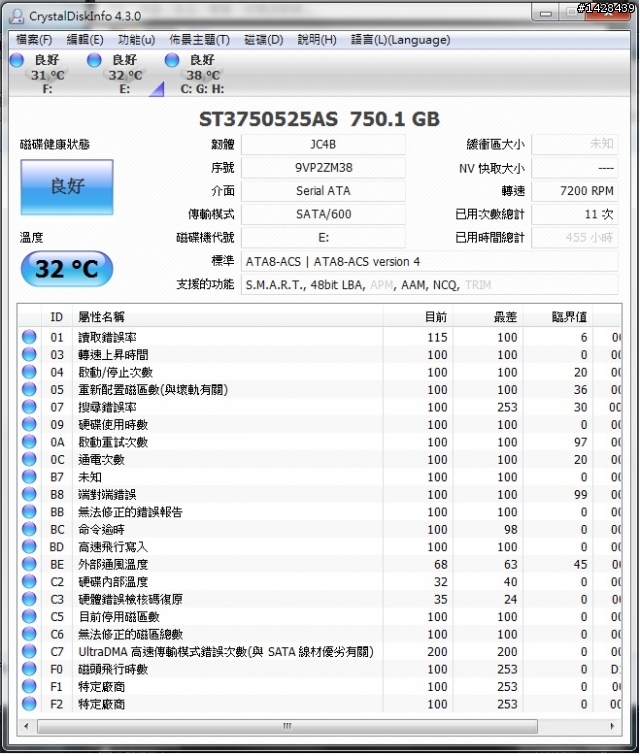Click status orb of row C5 目前停用磁區數
This screenshot has height=756, width=640.
tap(29, 616)
